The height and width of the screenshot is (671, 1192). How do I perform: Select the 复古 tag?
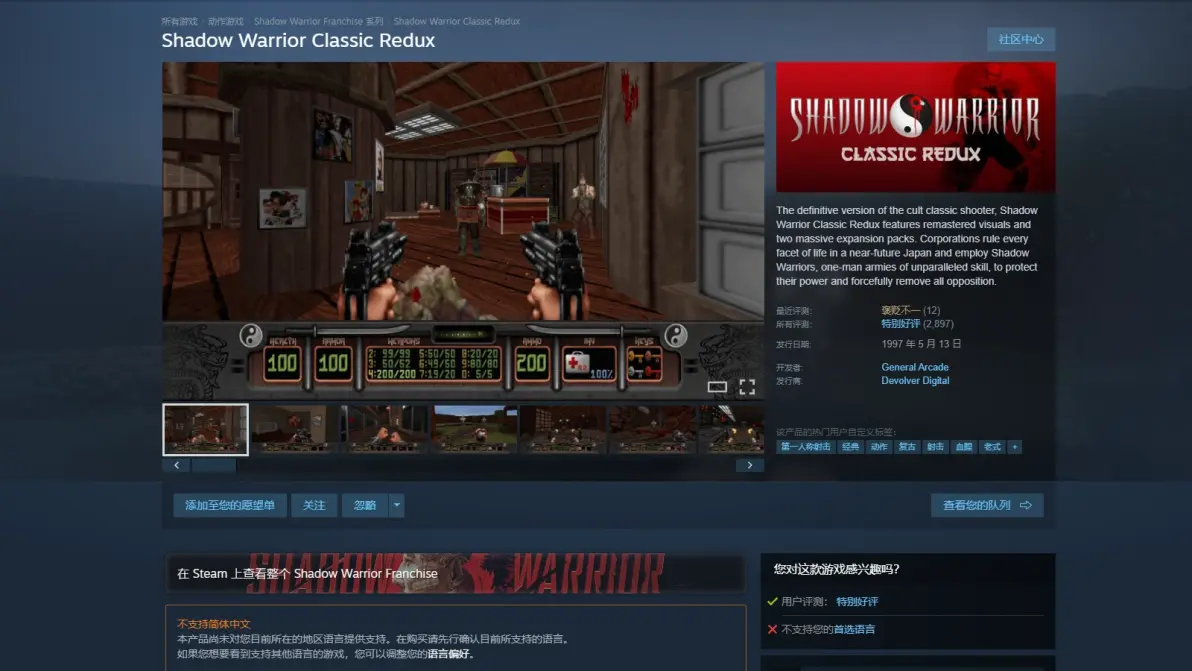[x=907, y=447]
